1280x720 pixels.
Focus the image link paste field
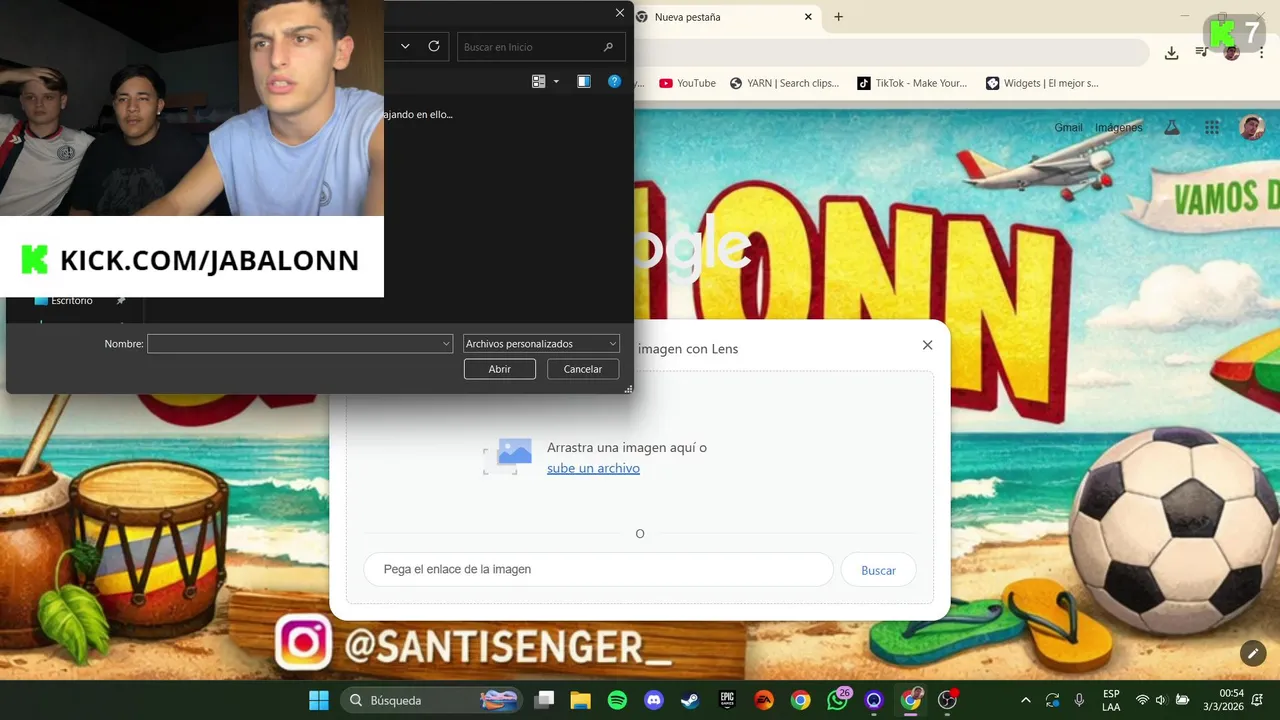[x=598, y=569]
